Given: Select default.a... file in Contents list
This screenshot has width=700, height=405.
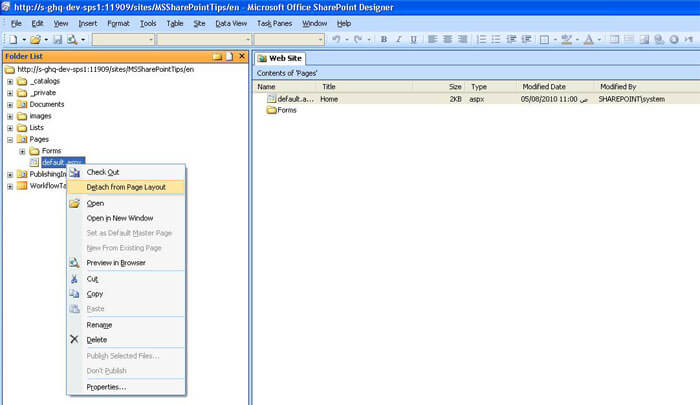Looking at the screenshot, I should pyautogui.click(x=291, y=99).
